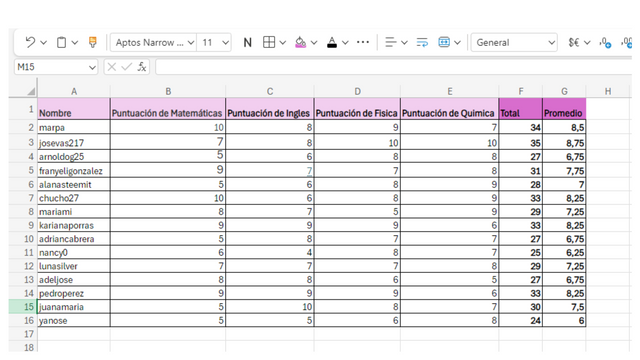Select the cell containing 'yanose'
Screen dimensions: 640x360
coord(74,320)
